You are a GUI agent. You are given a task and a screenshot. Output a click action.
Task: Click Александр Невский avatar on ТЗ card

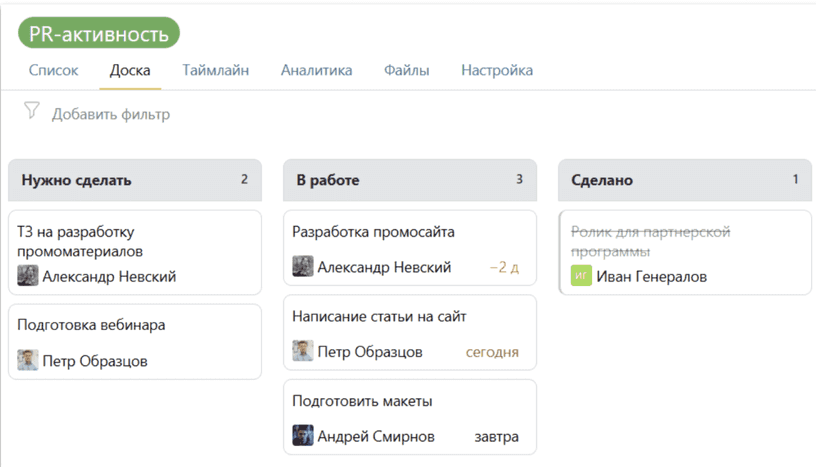[x=28, y=276]
